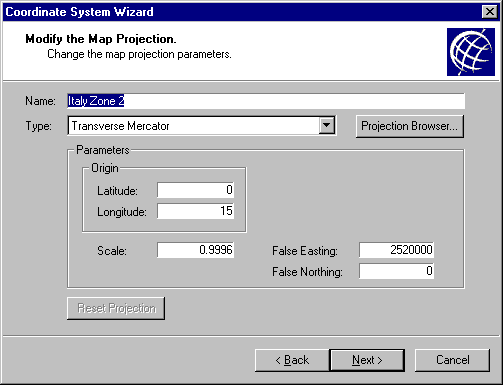Click the Name field containing Italy Zone 2
Viewport: 503px width, 385px height.
[266, 101]
